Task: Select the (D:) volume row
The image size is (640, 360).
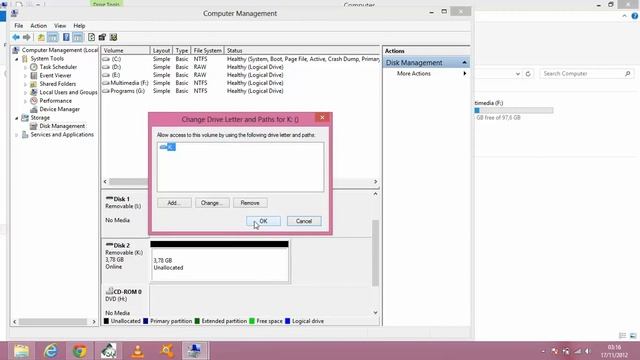Action: pyautogui.click(x=241, y=67)
